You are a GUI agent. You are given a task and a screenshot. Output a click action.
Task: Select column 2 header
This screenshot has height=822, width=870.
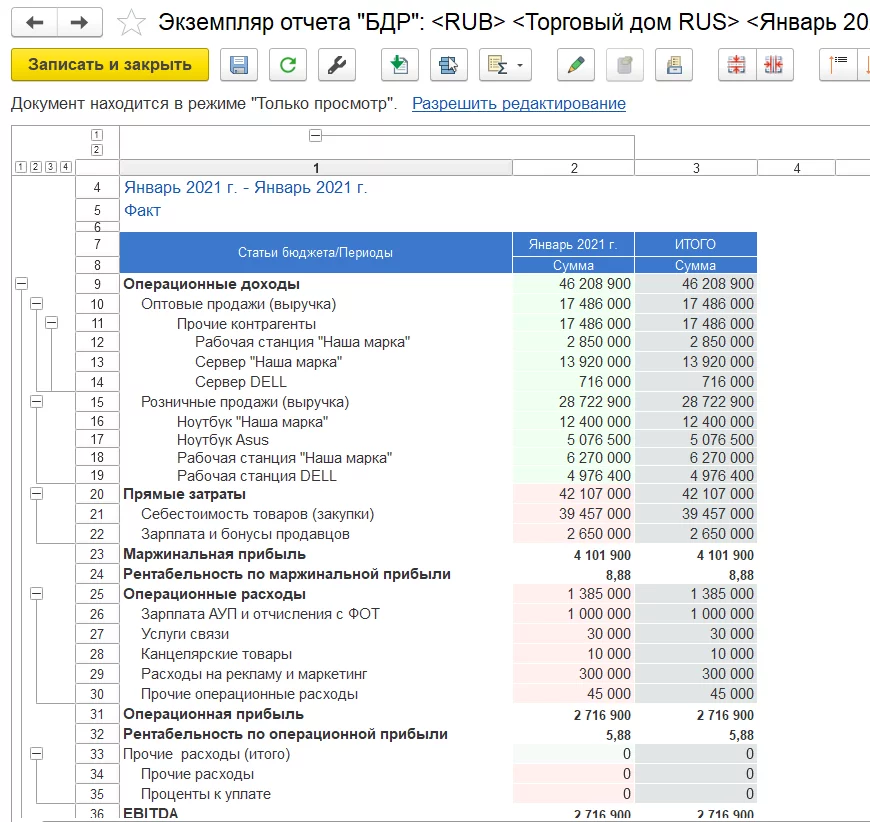573,168
